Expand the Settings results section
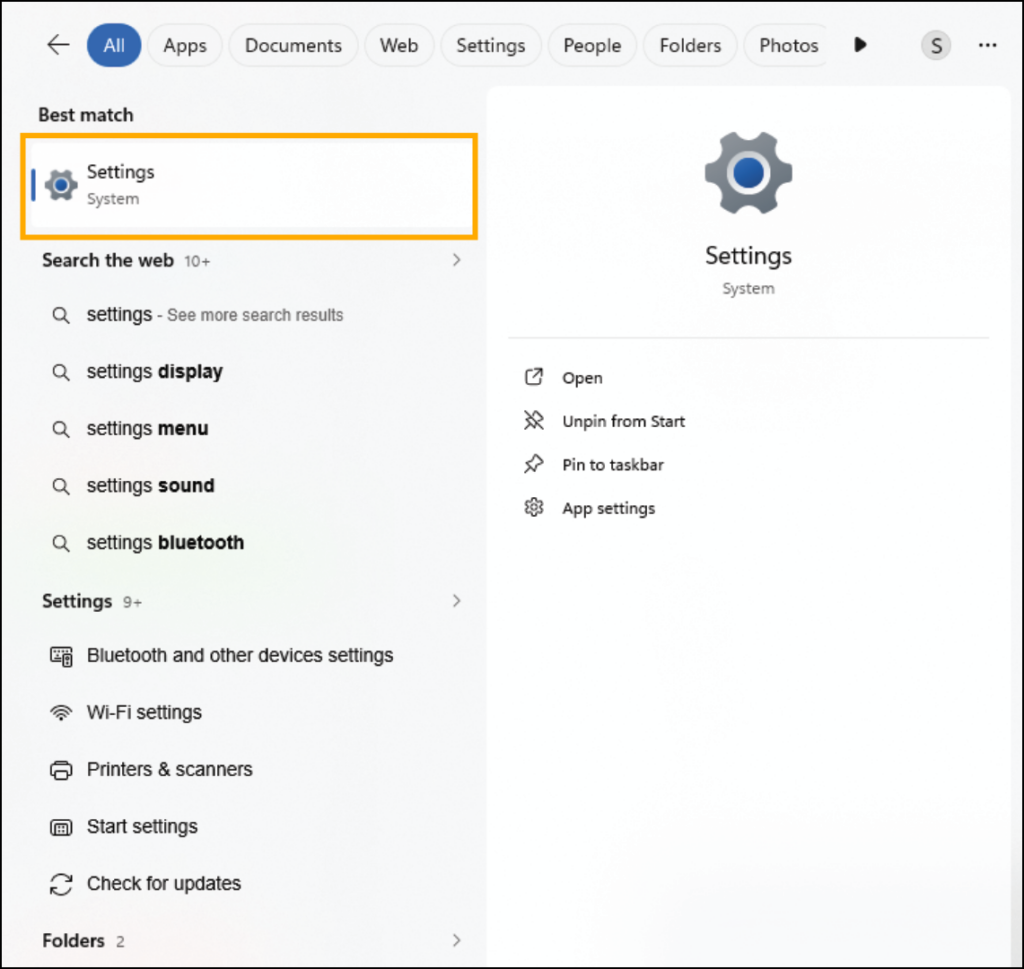1024x969 pixels. coord(457,601)
